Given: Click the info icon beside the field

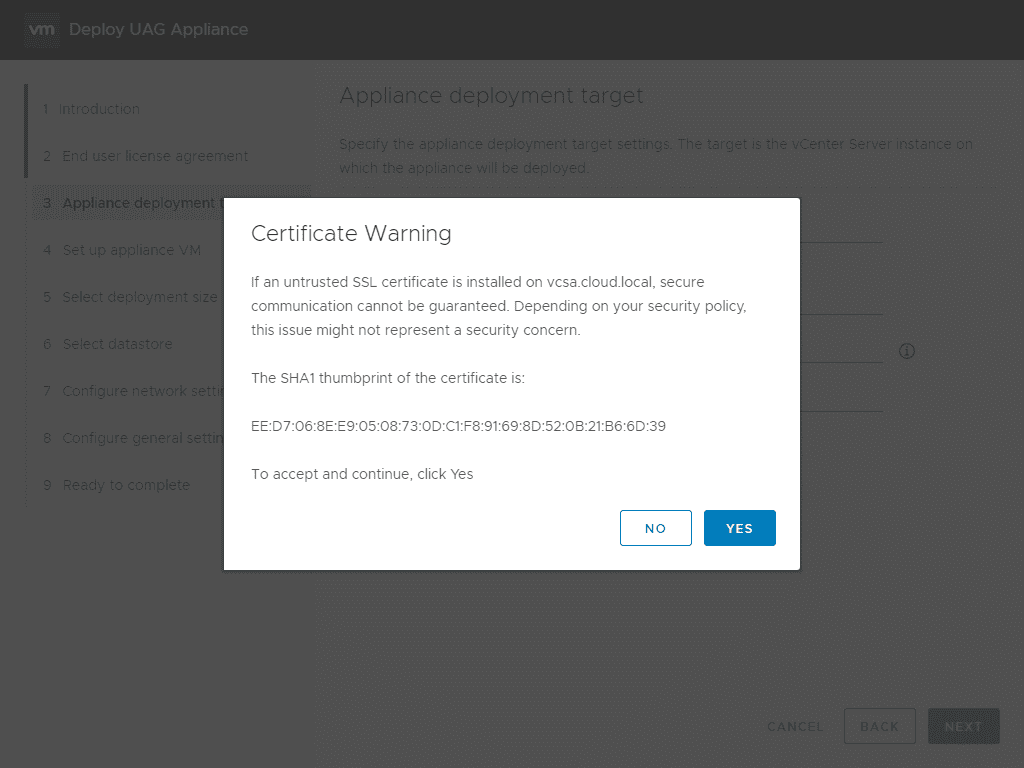Looking at the screenshot, I should coord(907,351).
